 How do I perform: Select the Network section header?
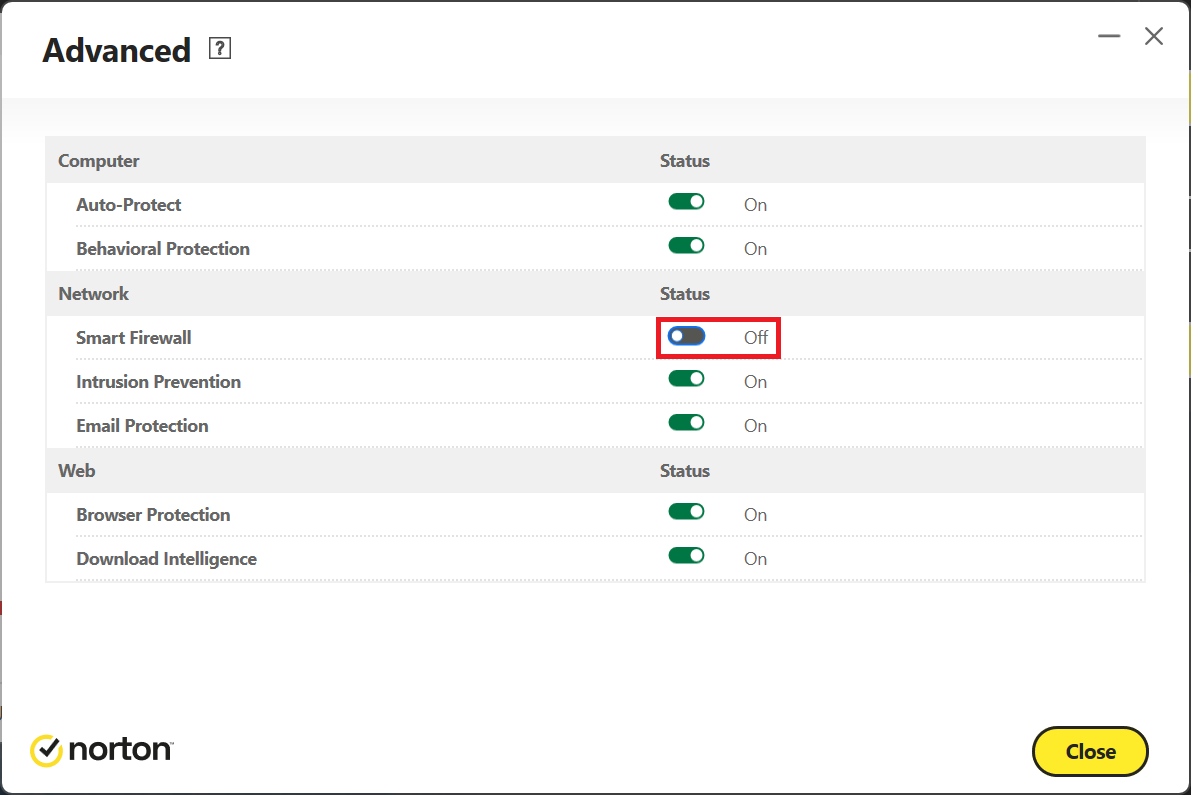(x=94, y=294)
